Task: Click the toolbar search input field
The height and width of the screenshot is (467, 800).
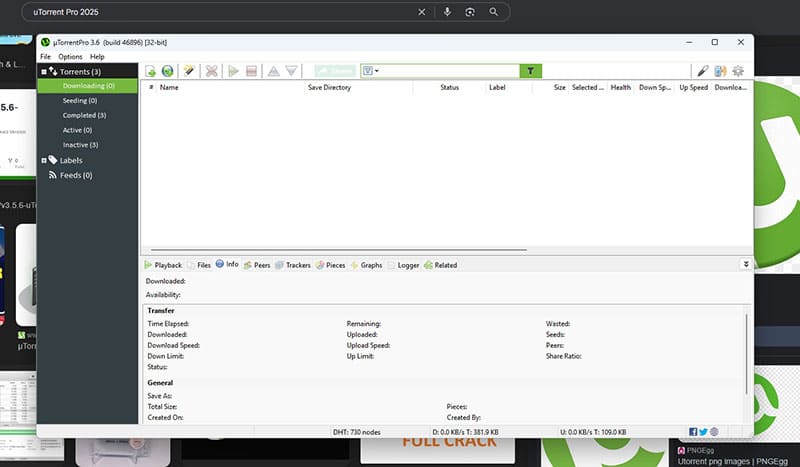Action: coord(449,71)
